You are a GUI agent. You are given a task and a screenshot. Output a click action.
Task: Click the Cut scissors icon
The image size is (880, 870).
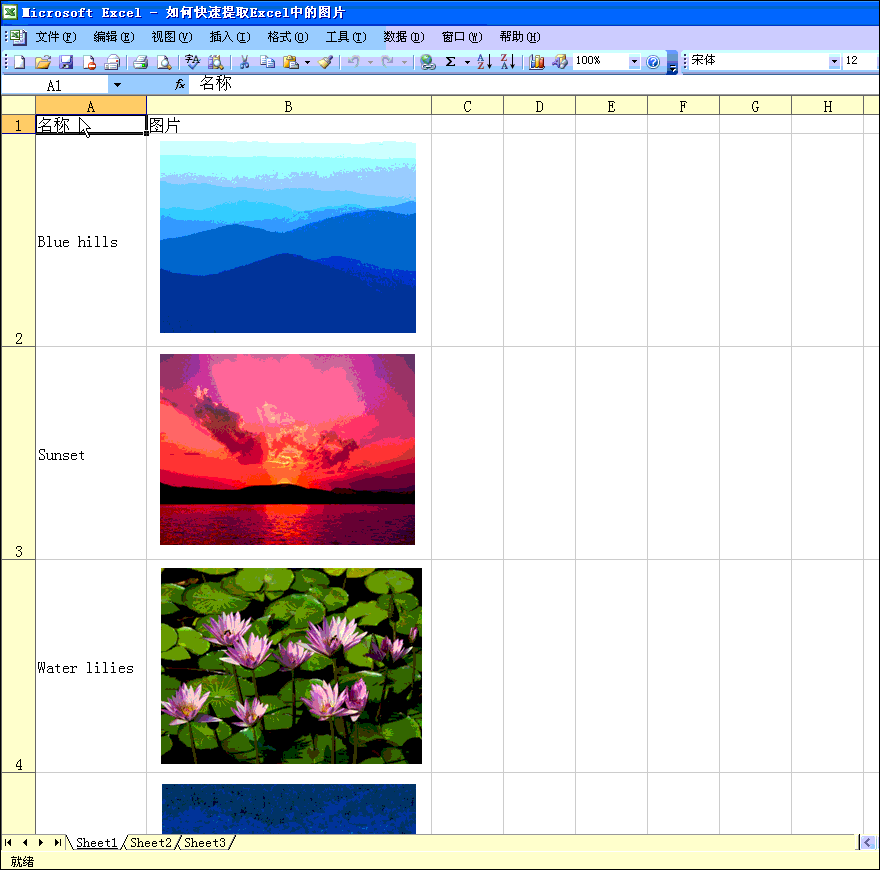tap(243, 62)
